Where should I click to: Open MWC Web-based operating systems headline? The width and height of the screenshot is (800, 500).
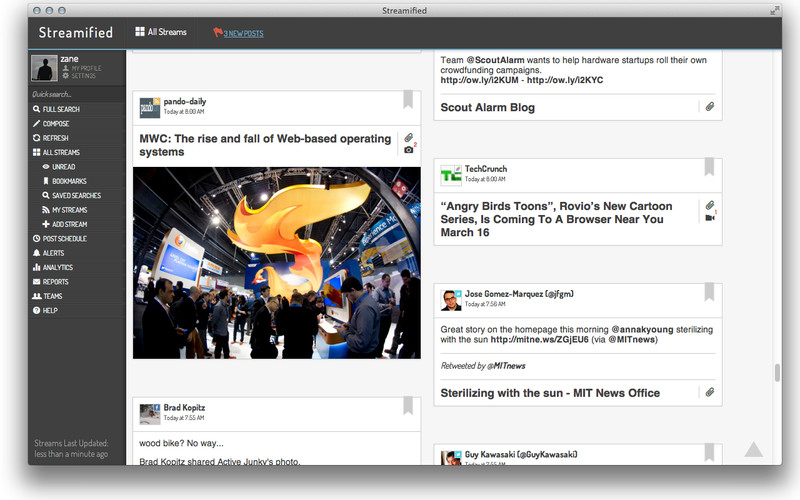click(x=265, y=145)
